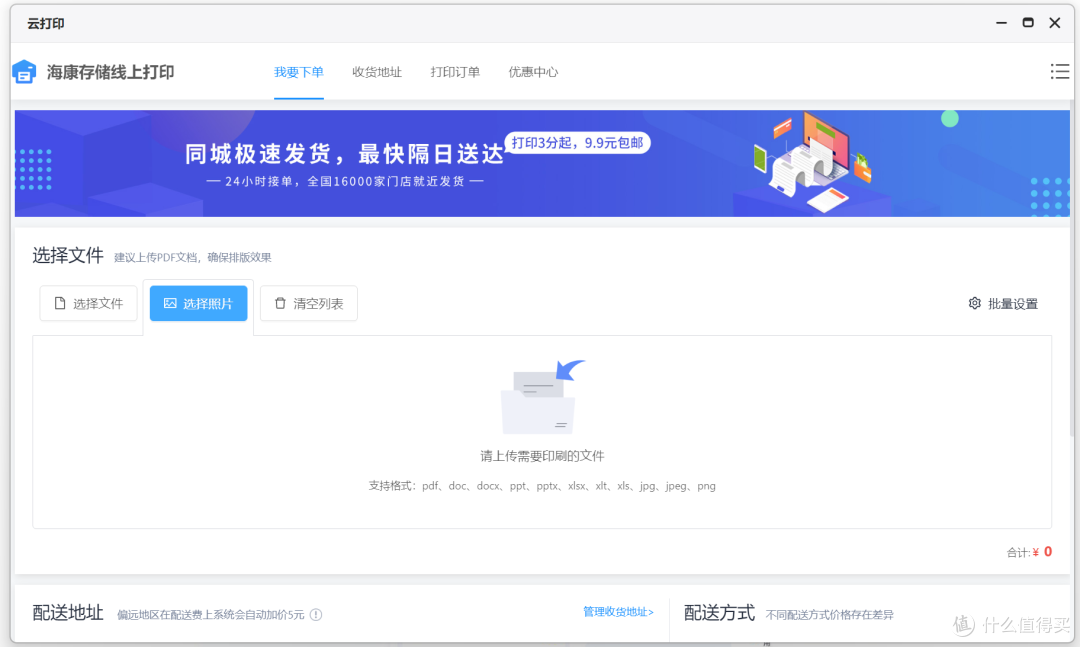This screenshot has height=647, width=1080.
Task: Click the 同城极速发货 promotional banner
Action: 542,163
